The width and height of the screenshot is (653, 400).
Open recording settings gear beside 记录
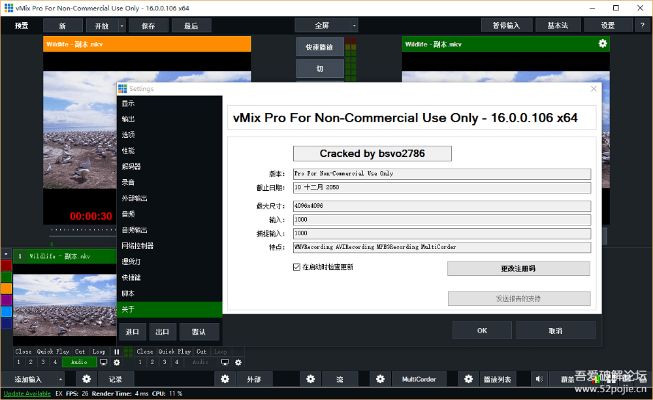coord(86,379)
